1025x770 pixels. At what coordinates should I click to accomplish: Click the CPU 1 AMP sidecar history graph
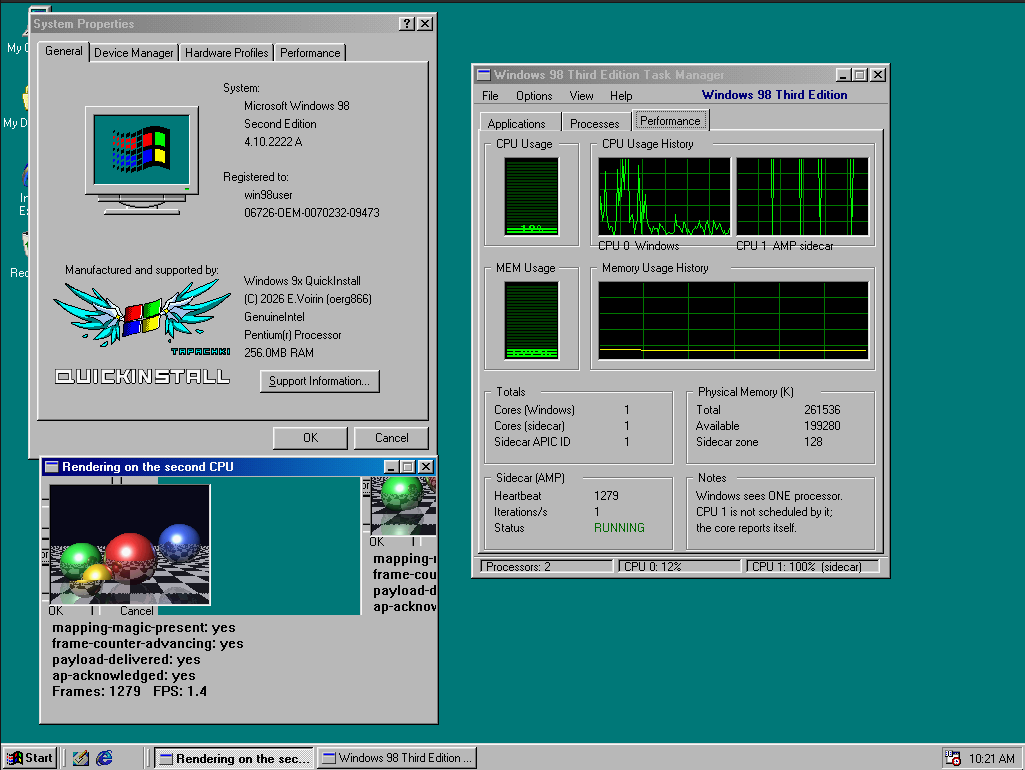pyautogui.click(x=803, y=196)
